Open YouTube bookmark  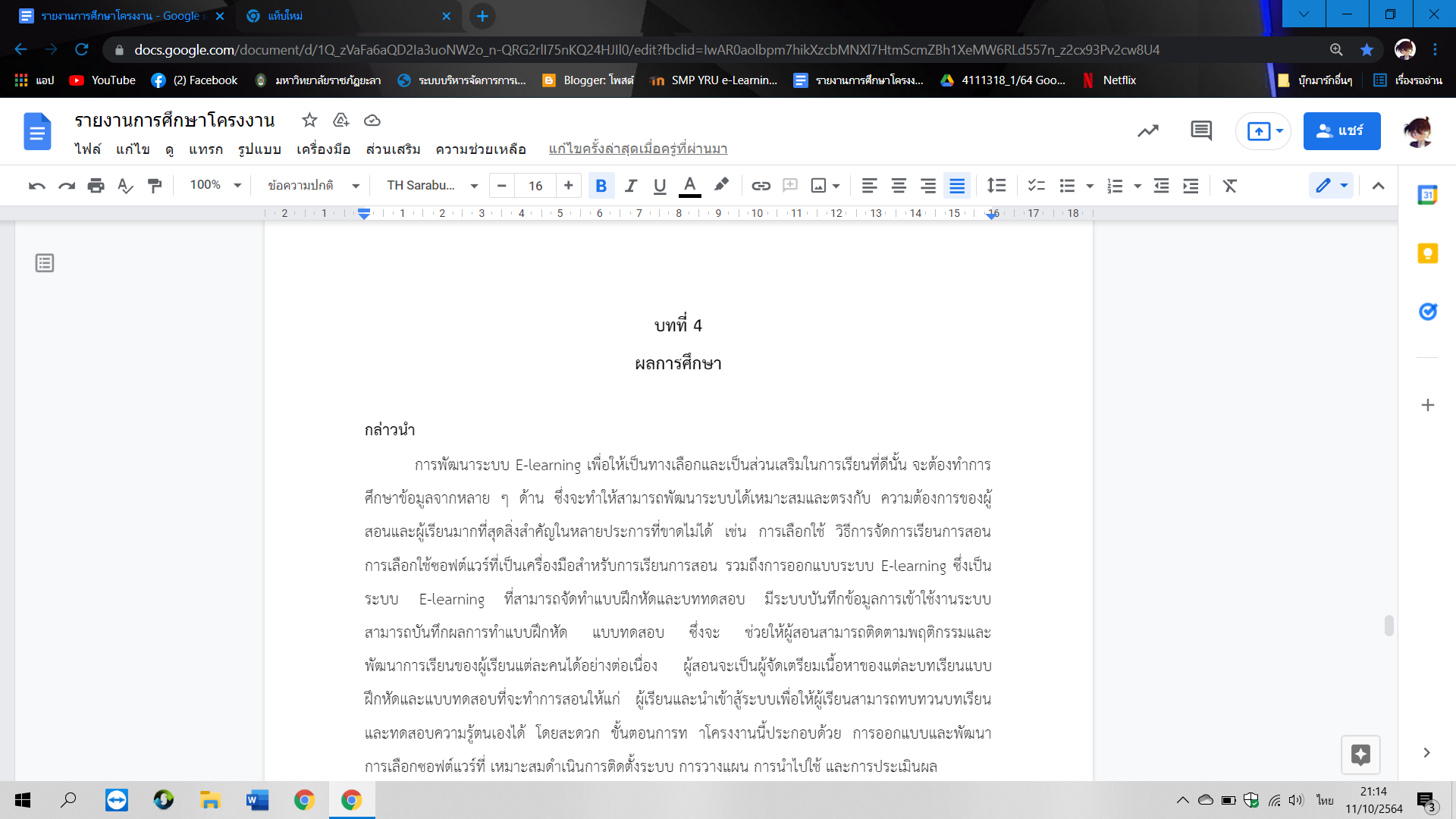click(102, 80)
